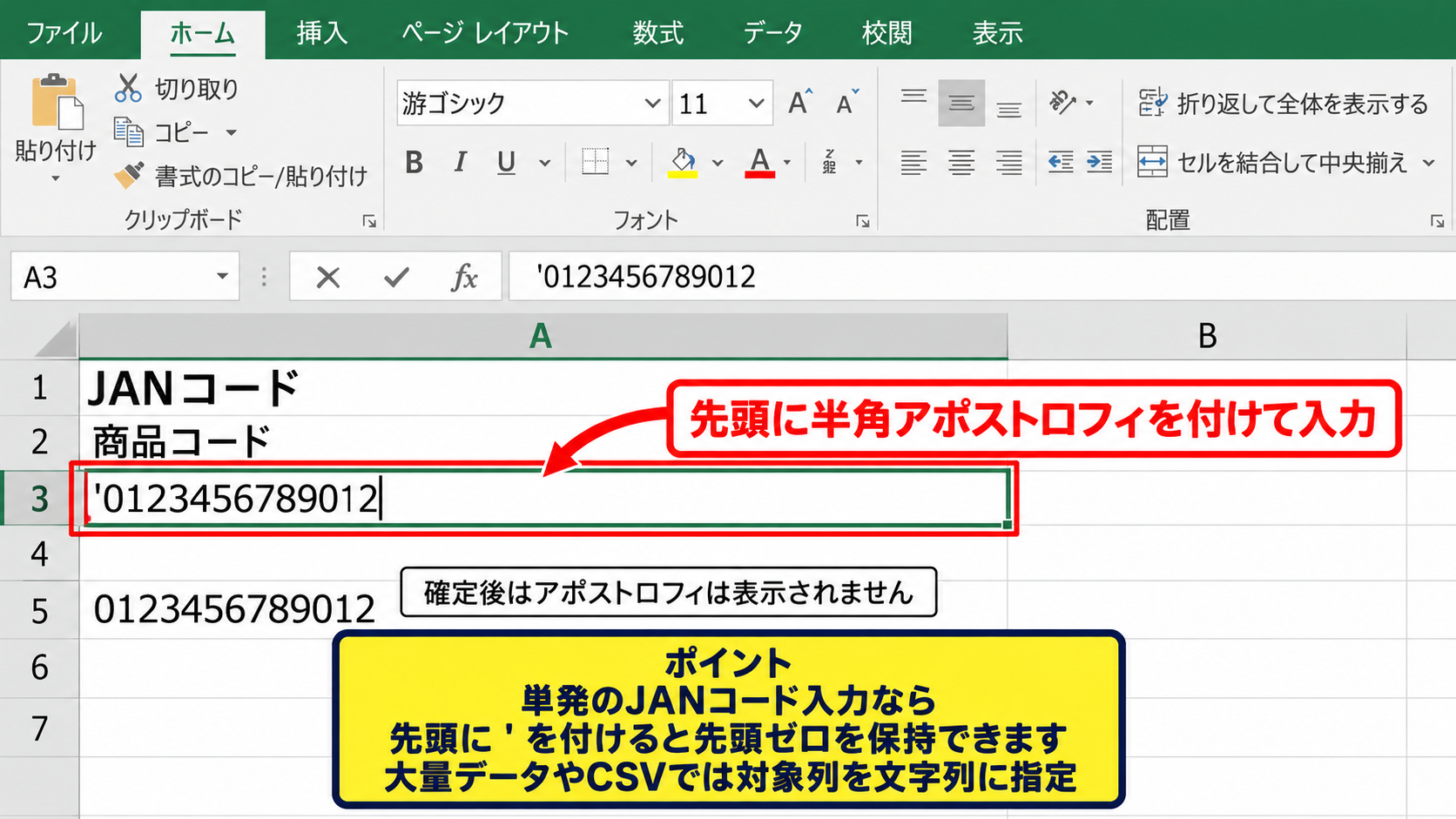Toggle underline formatting
The width and height of the screenshot is (1456, 819).
(x=506, y=162)
